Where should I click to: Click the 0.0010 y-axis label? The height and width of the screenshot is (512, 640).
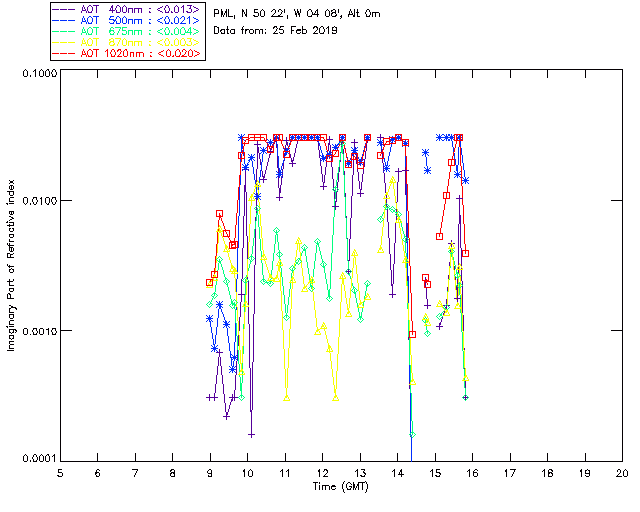(x=39, y=331)
